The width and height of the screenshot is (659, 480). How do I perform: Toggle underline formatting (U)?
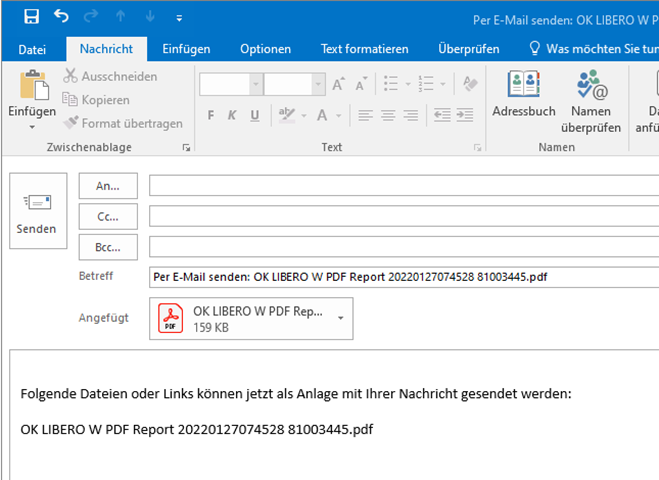click(x=256, y=116)
